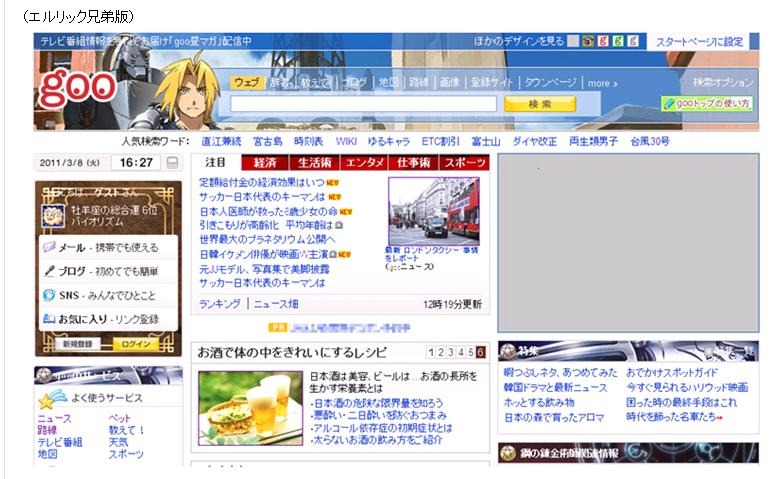
Task: Open 日本酒の危険な限界量を知ろう link
Action: pyautogui.click(x=379, y=403)
